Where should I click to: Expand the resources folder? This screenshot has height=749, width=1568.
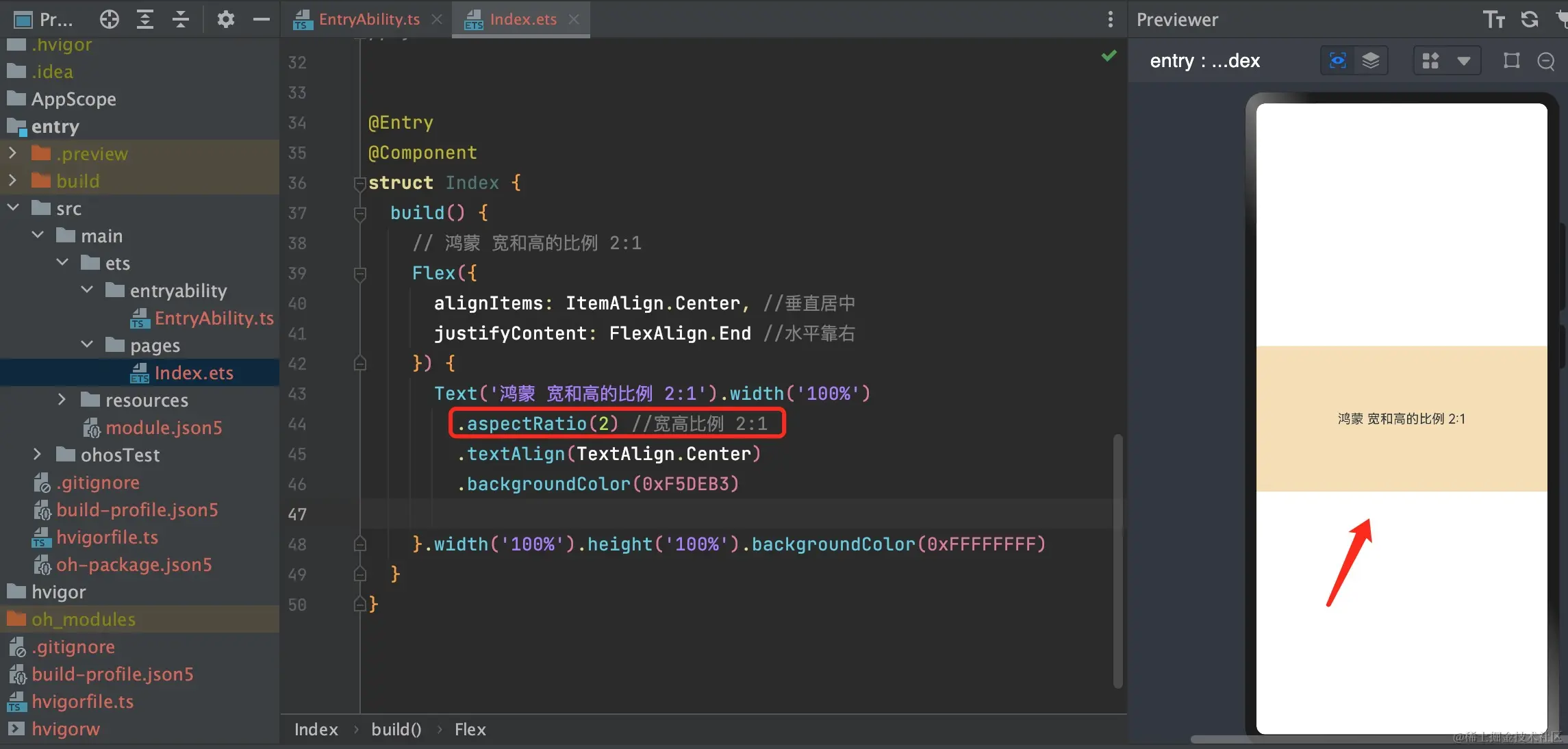point(62,399)
